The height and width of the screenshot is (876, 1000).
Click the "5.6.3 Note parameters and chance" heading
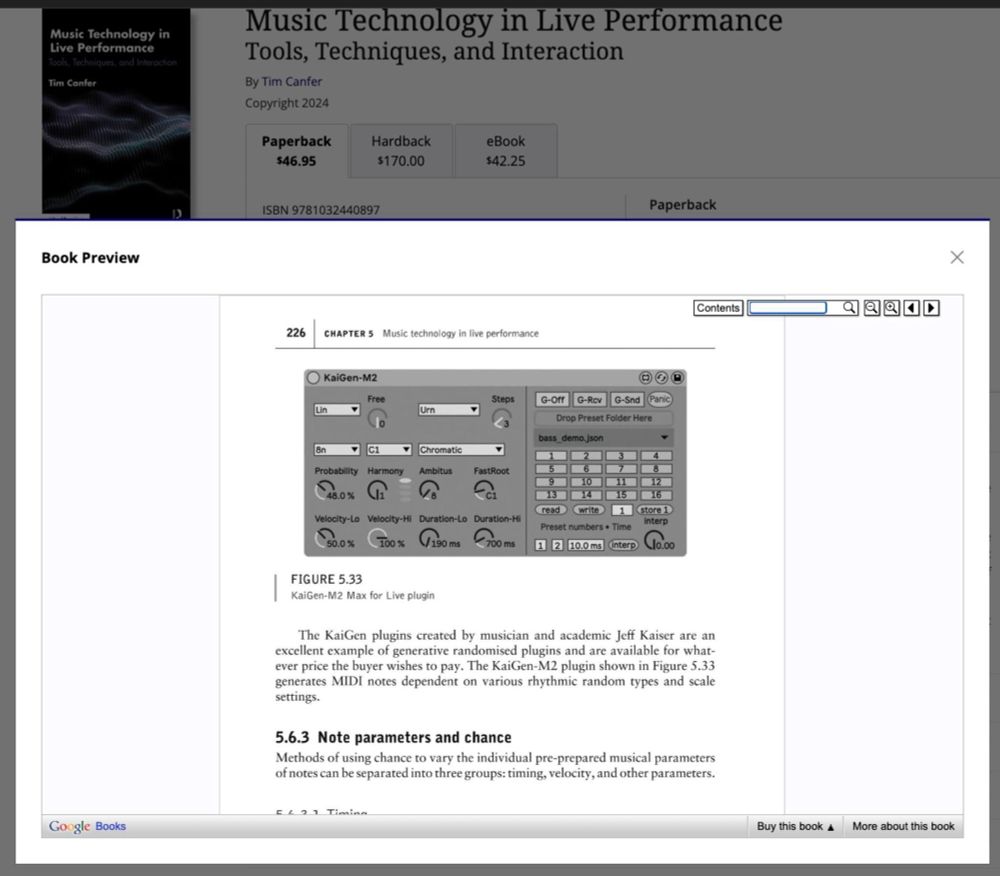[x=393, y=738]
